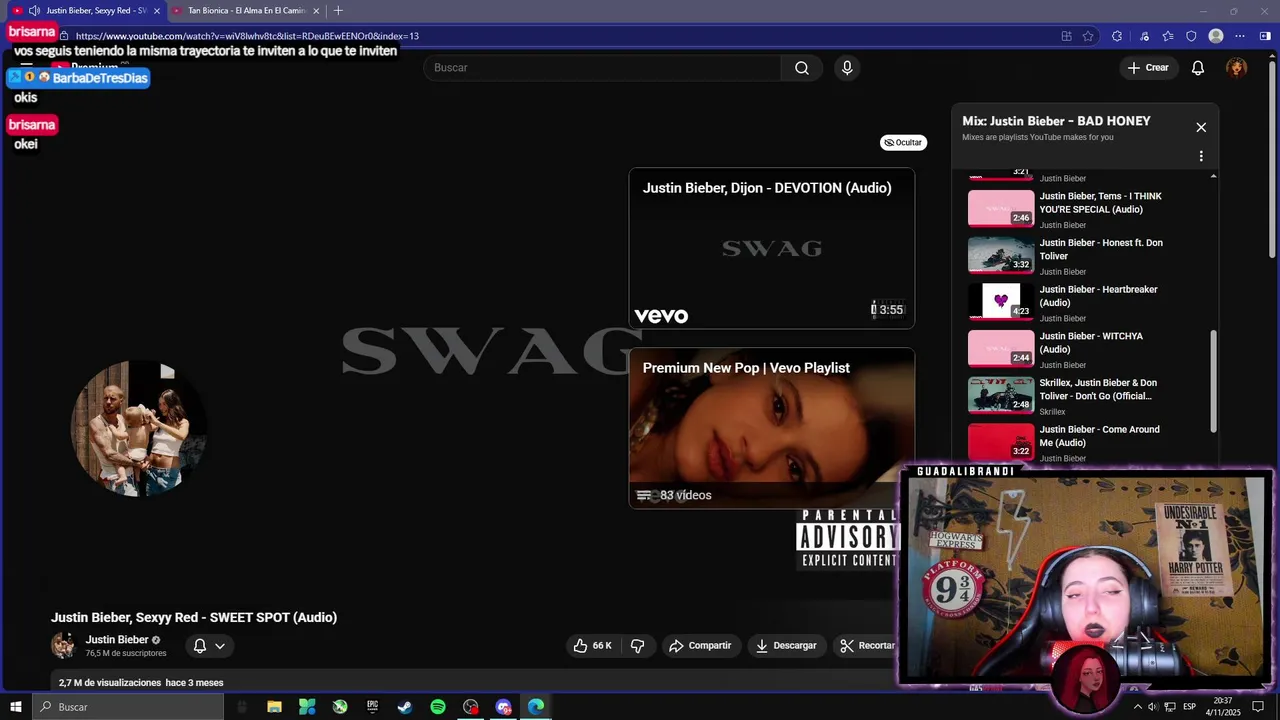The width and height of the screenshot is (1280, 720).
Task: Open the browser extensions puzzle icon
Action: tap(1116, 36)
